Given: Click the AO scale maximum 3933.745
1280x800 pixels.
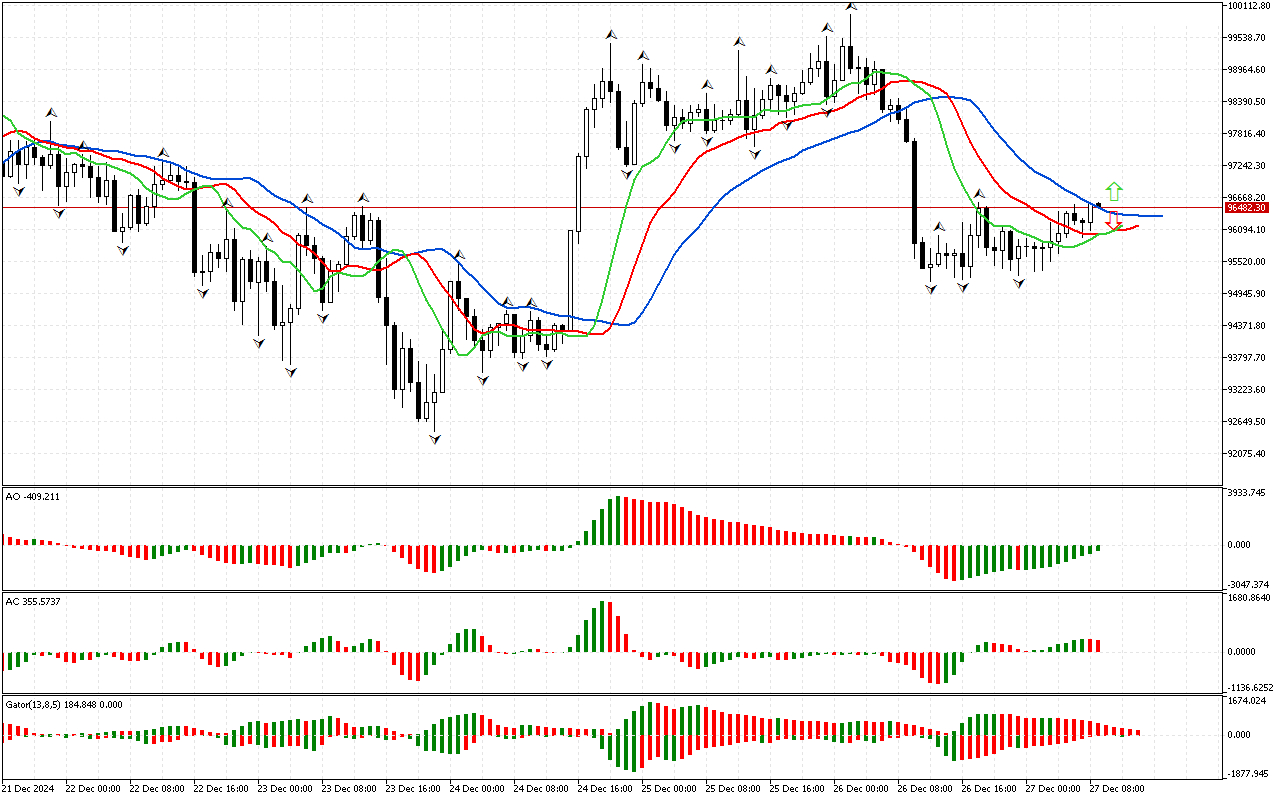Looking at the screenshot, I should tap(1248, 493).
